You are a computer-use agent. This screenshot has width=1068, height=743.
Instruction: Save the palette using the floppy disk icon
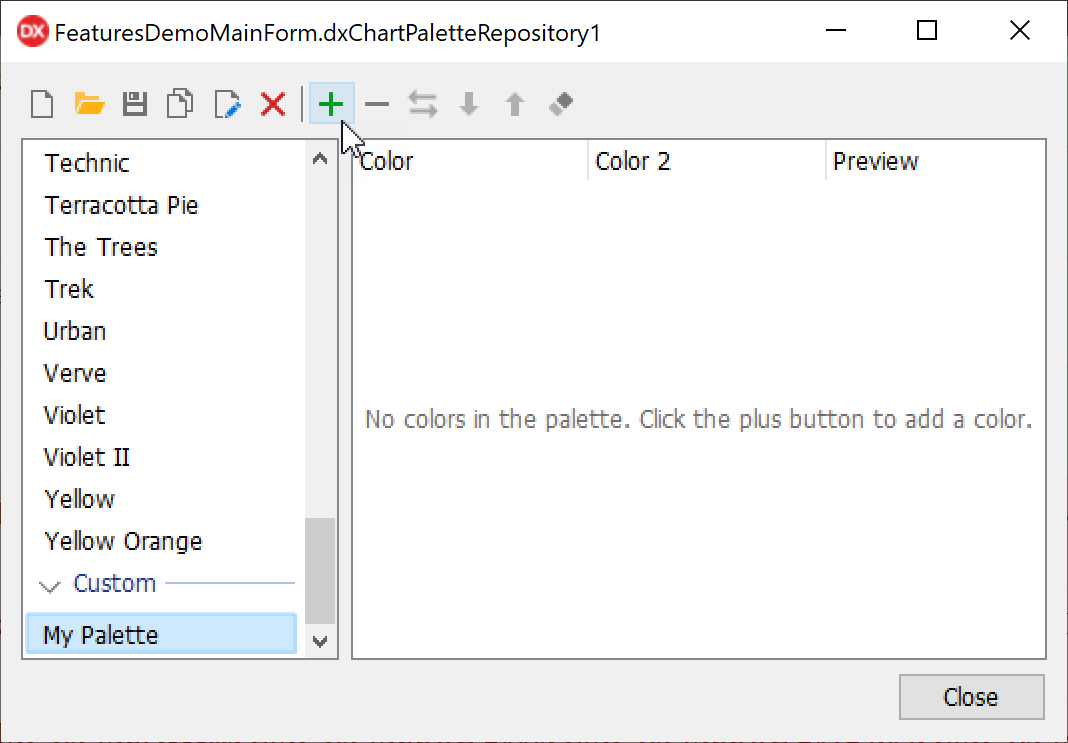tap(135, 104)
